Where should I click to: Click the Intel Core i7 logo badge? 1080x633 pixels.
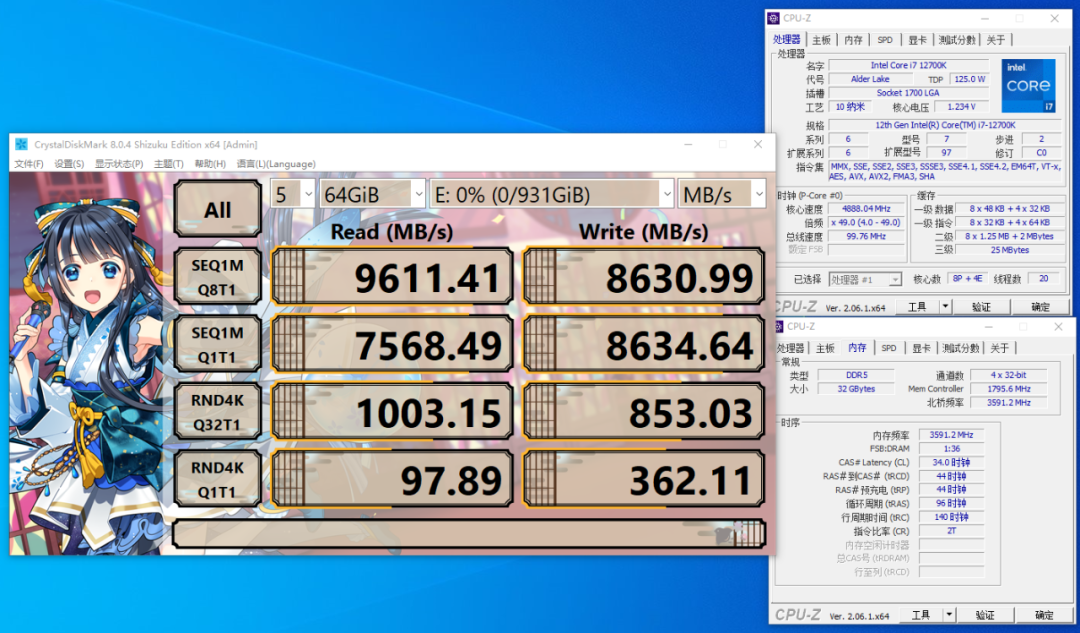coord(1028,86)
